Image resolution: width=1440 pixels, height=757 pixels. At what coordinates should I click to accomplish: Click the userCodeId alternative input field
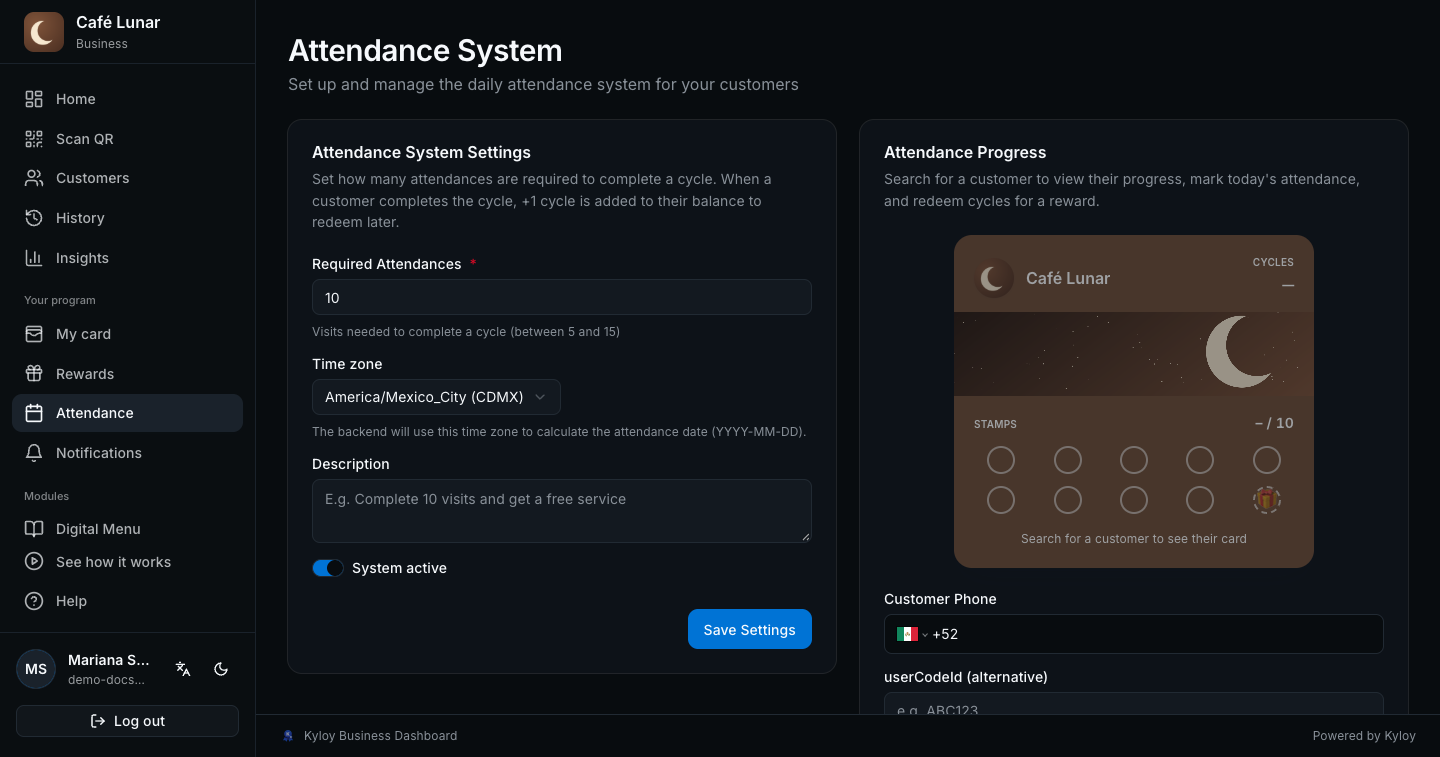1134,703
